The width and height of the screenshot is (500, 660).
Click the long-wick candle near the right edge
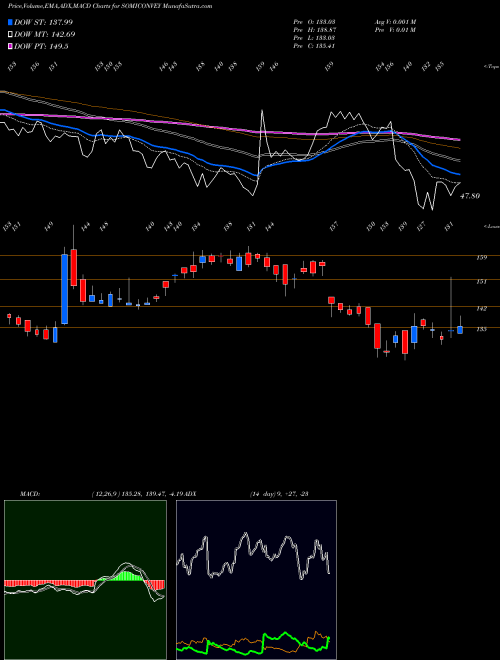(x=451, y=307)
